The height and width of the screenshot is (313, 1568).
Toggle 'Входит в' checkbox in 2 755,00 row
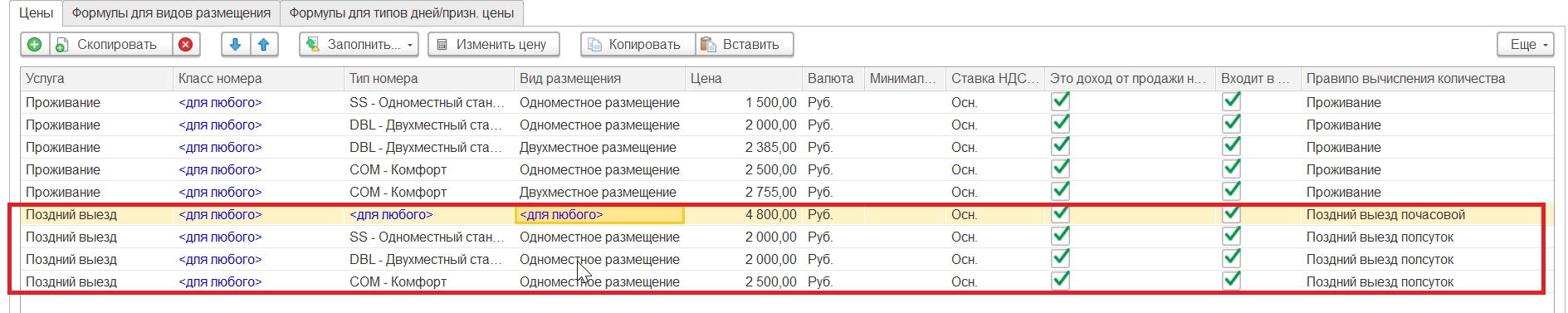pyautogui.click(x=1231, y=191)
